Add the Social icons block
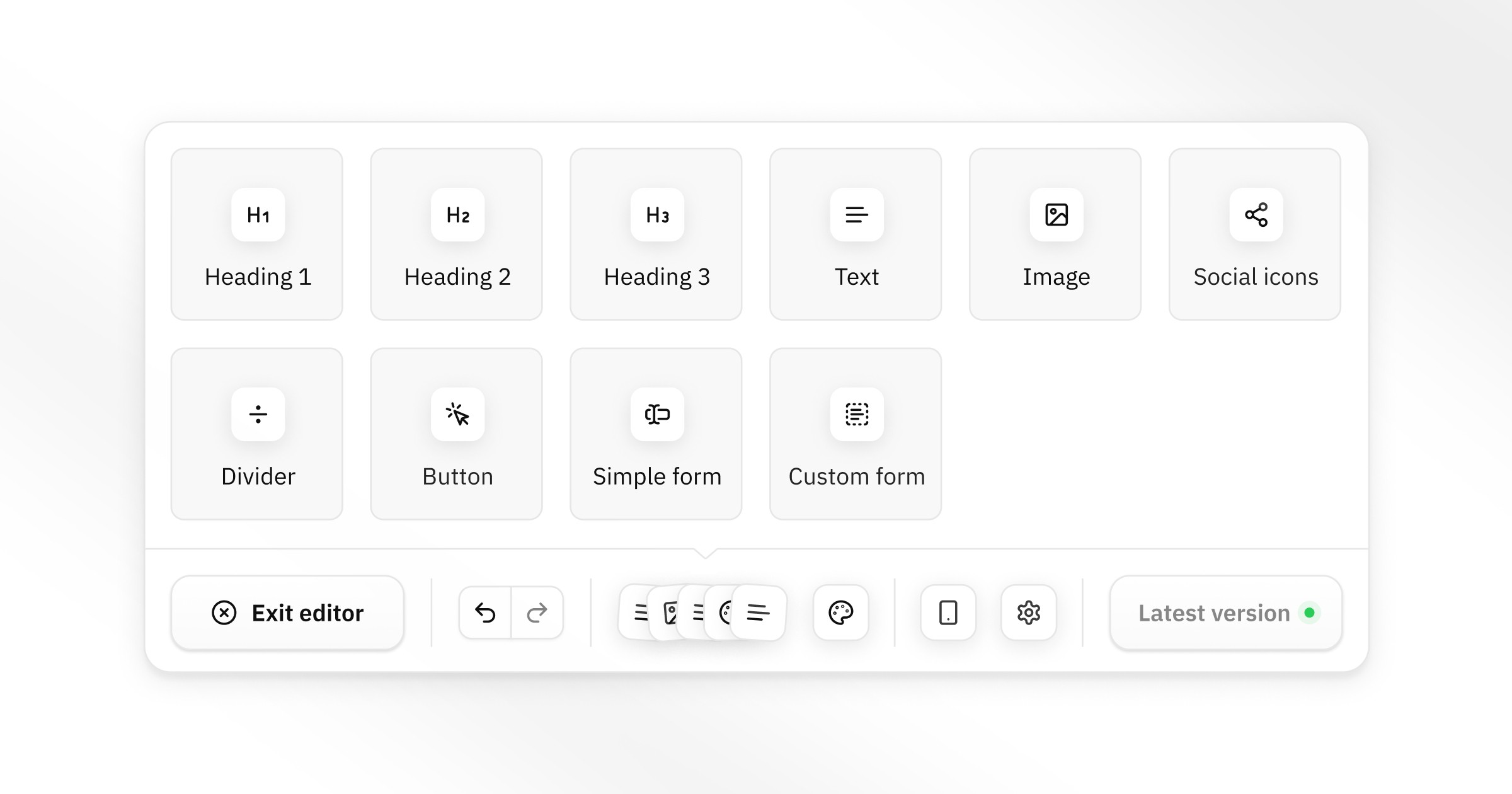Screen dimensions: 1512x794 tap(1255, 234)
